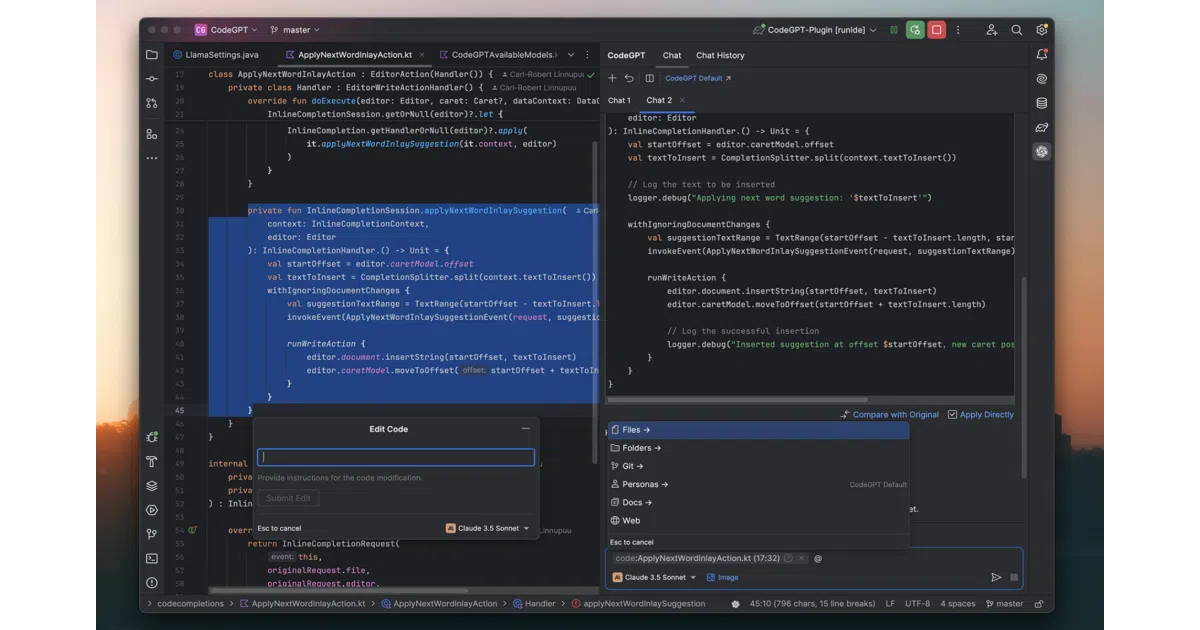Select the CodeGPT tool window icon in right sidebar
The image size is (1200, 630).
(1042, 152)
